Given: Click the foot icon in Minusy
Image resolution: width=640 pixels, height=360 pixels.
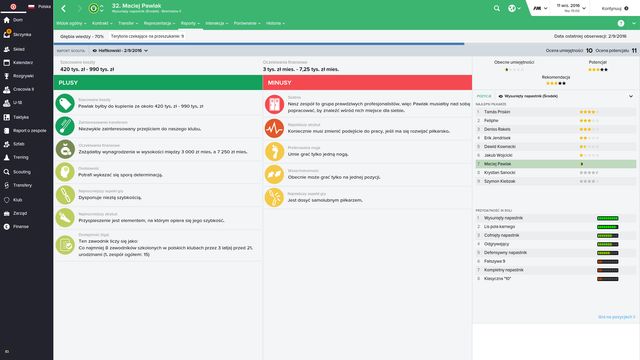Looking at the screenshot, I should [274, 151].
